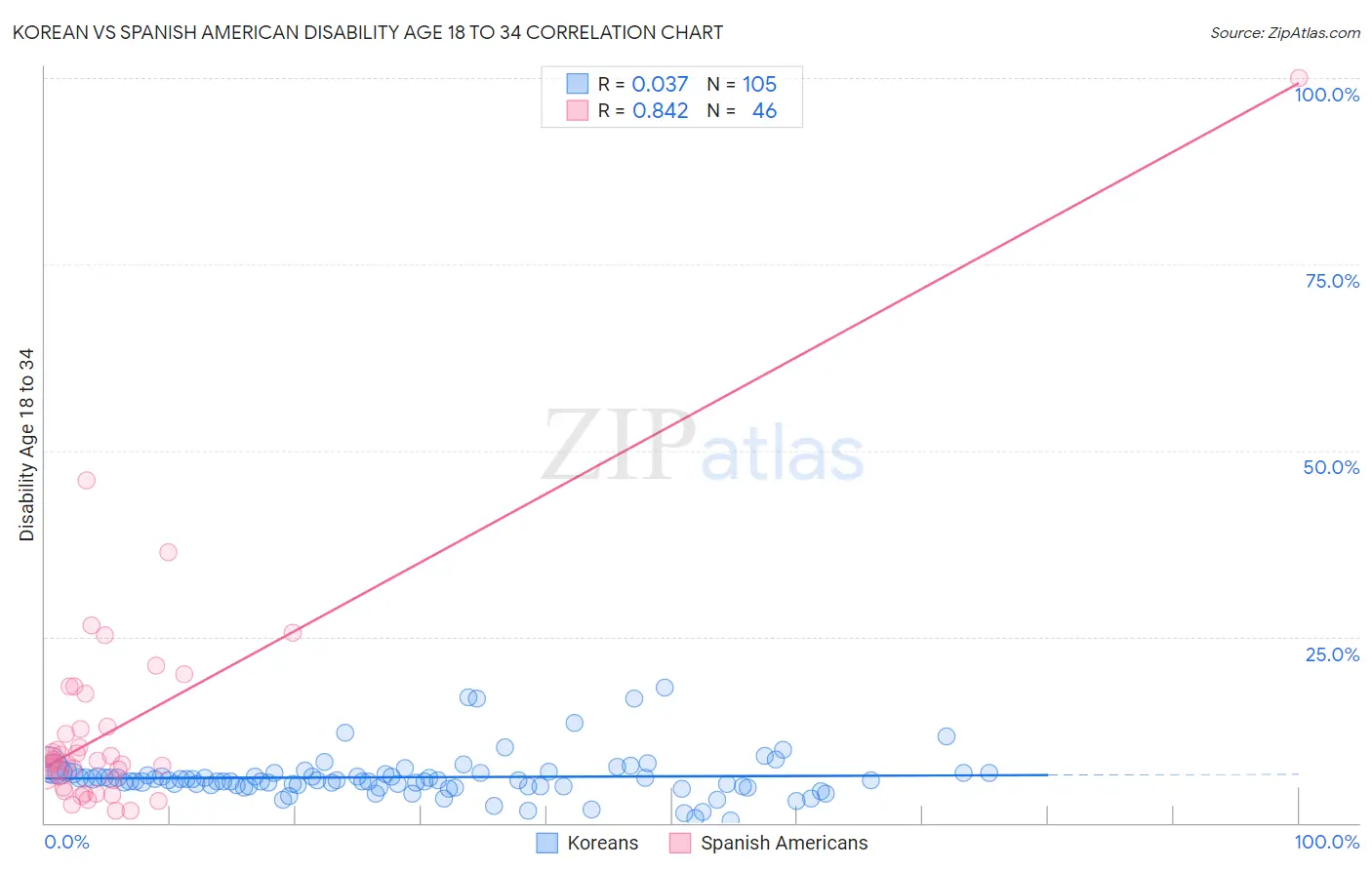
Task: Select the Spanish Americans legend label
Action: pyautogui.click(x=785, y=843)
